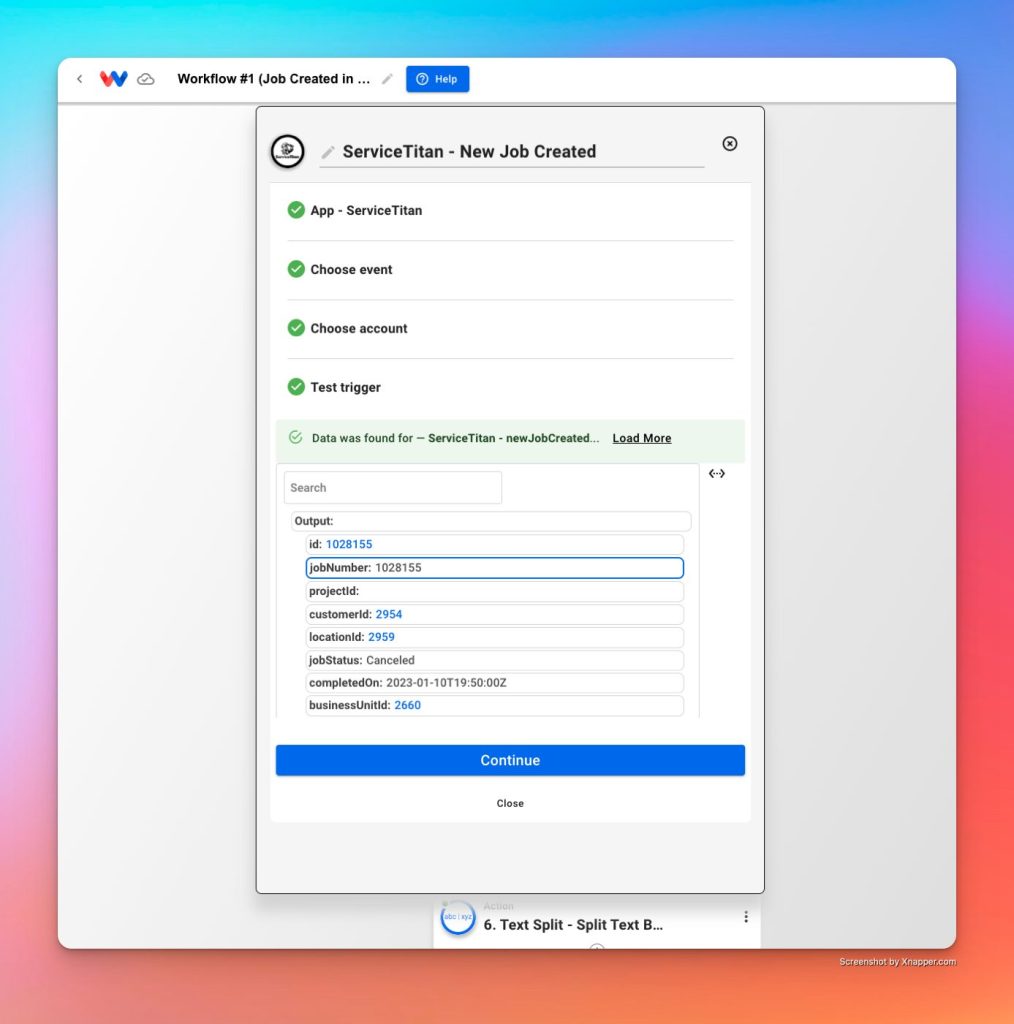This screenshot has height=1024, width=1014.
Task: Click the expand width arrows icon
Action: [717, 473]
